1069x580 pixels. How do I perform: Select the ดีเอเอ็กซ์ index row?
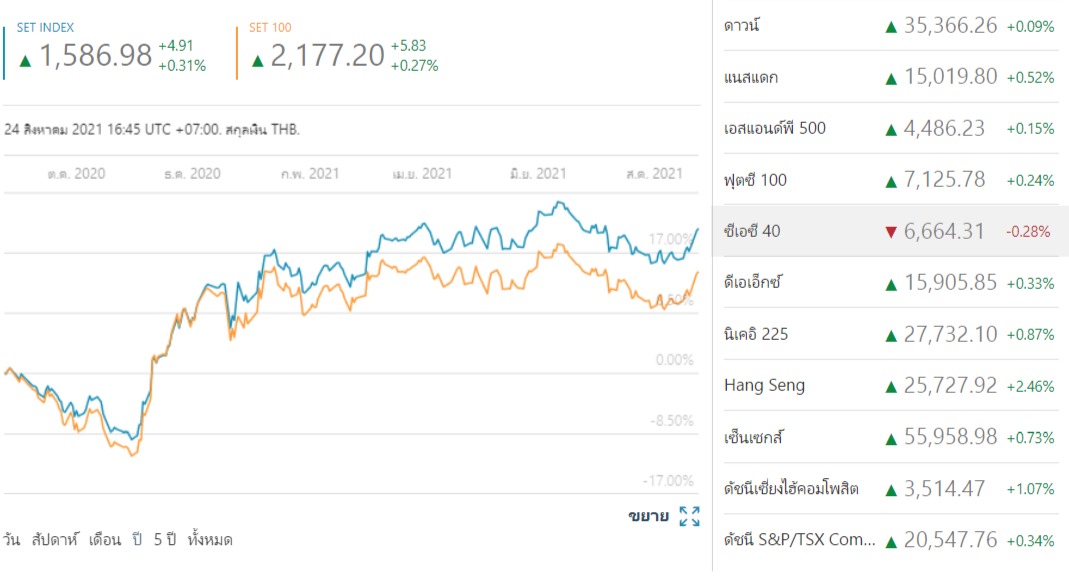(x=753, y=283)
